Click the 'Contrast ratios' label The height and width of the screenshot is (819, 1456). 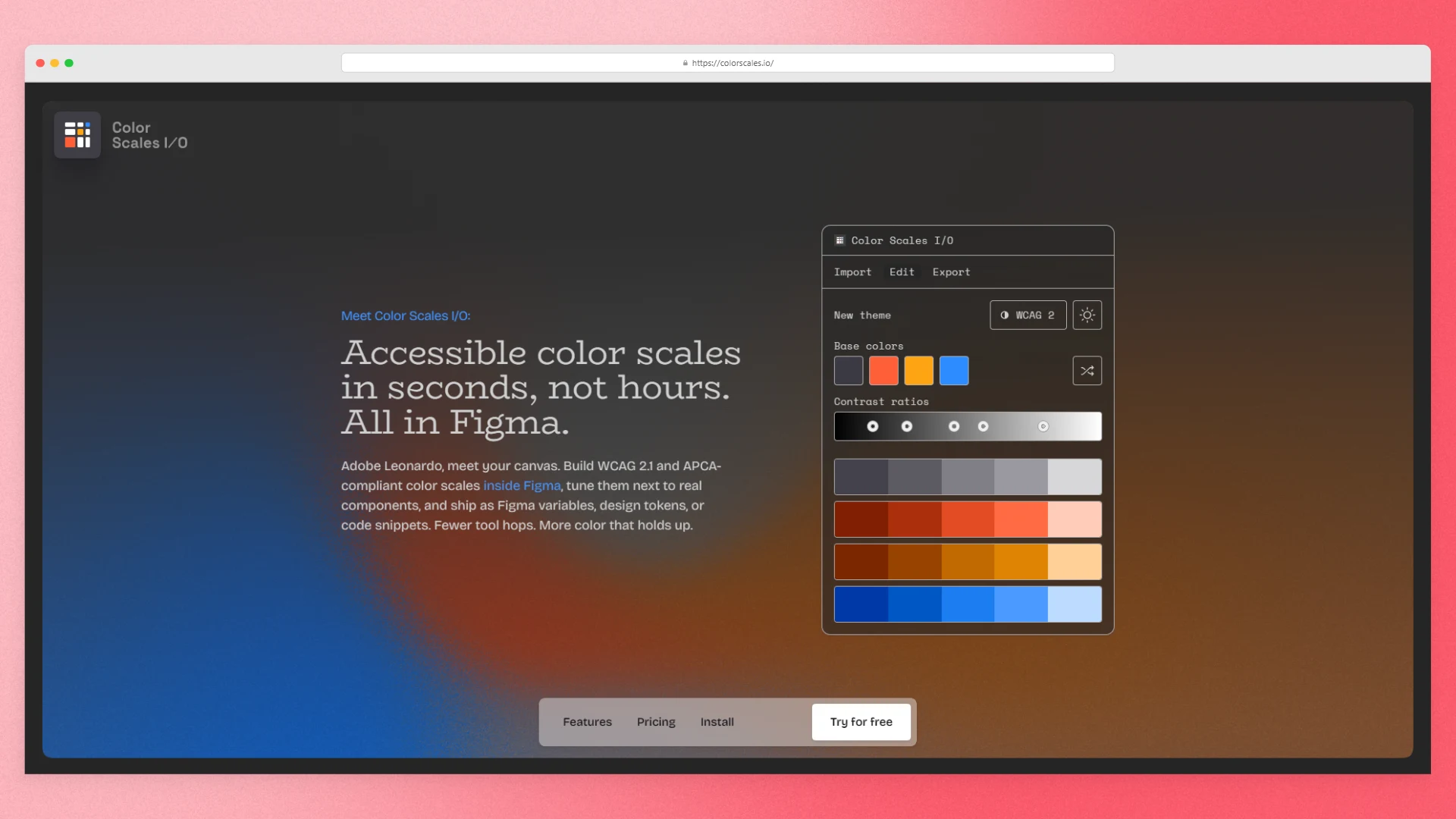881,402
